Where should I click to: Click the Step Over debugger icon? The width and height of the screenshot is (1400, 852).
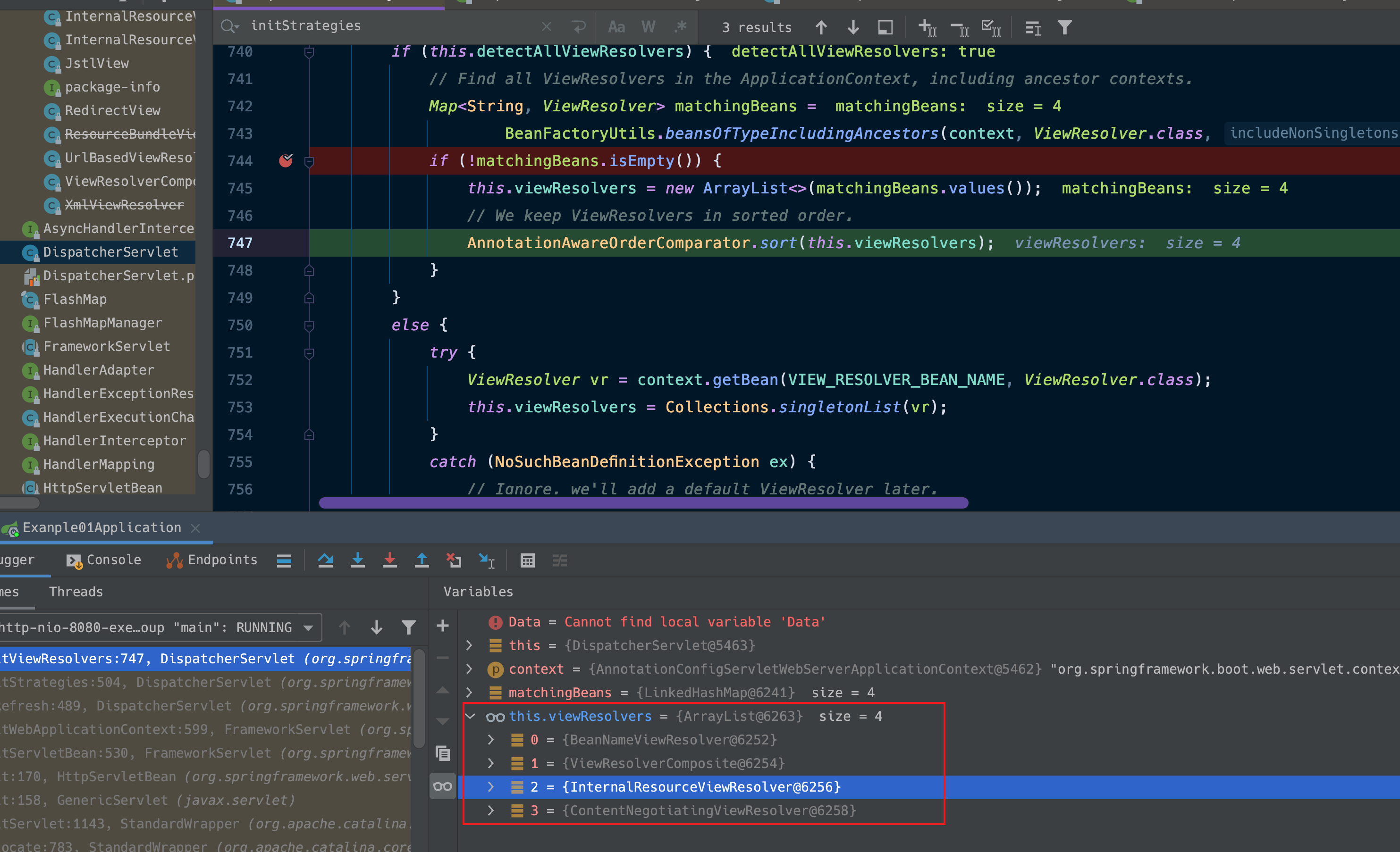coord(325,560)
